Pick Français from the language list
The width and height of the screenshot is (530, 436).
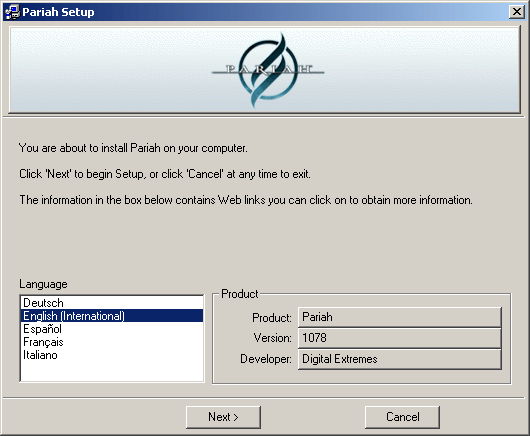click(112, 342)
